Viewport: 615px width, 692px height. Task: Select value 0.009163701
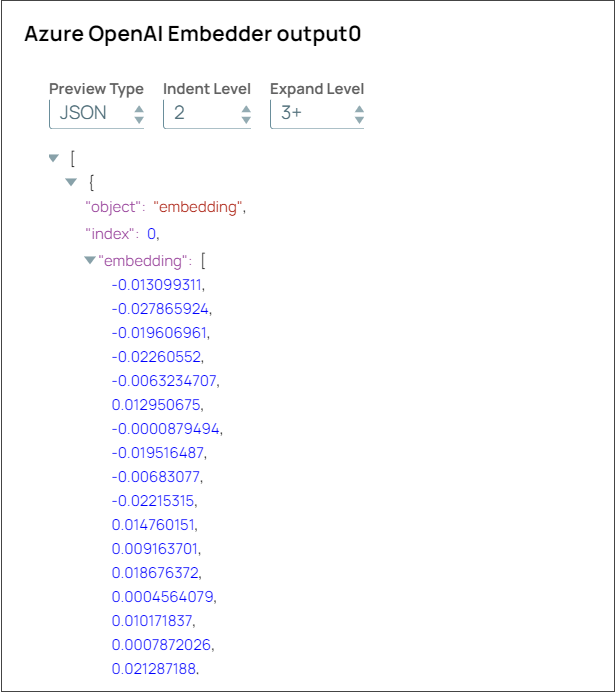[x=154, y=549]
